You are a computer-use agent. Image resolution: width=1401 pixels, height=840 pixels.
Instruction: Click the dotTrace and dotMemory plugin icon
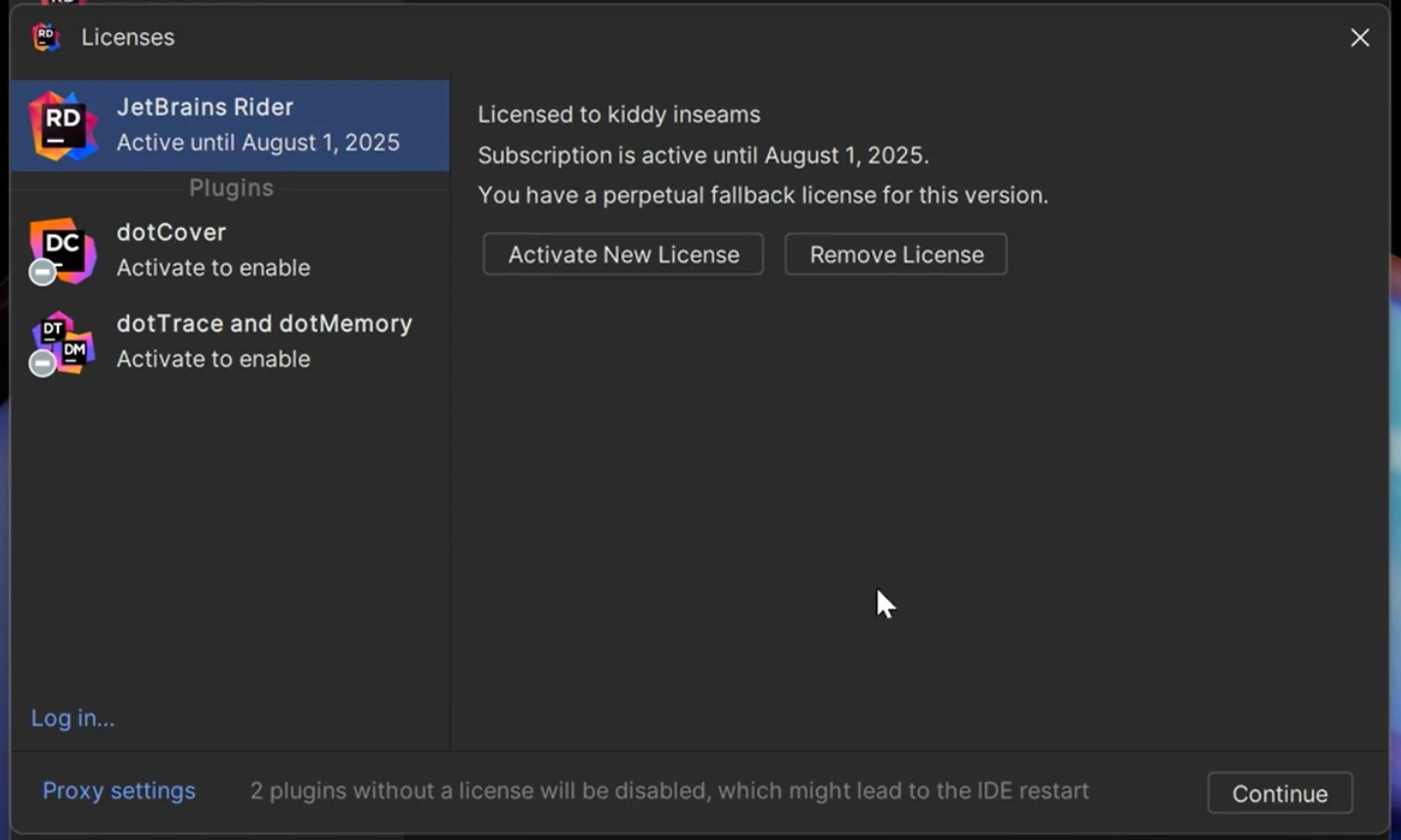pyautogui.click(x=62, y=344)
